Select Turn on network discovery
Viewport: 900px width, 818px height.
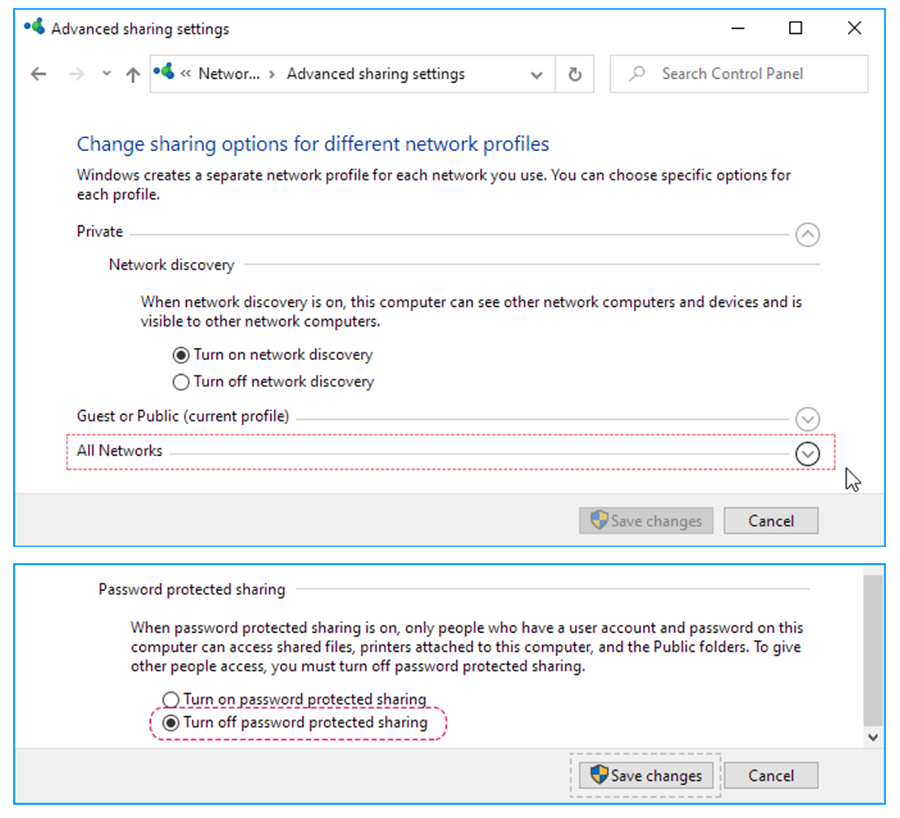click(181, 355)
